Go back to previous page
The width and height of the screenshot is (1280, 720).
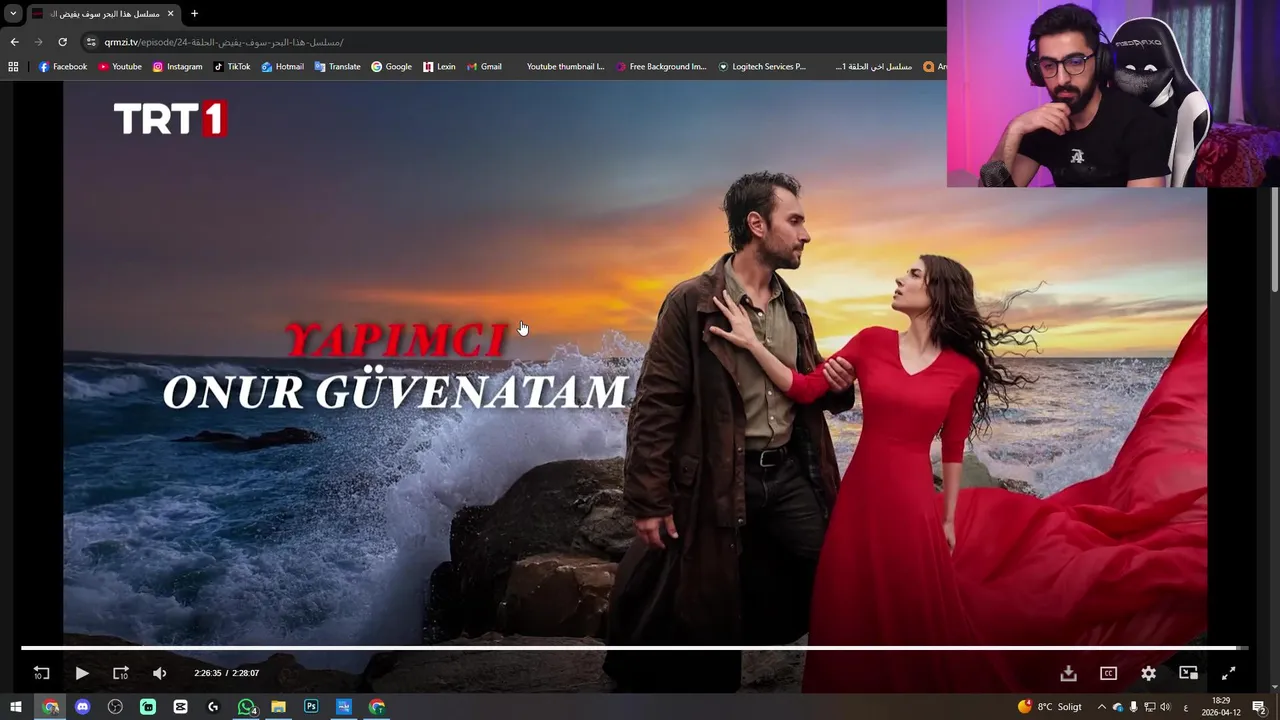point(14,42)
